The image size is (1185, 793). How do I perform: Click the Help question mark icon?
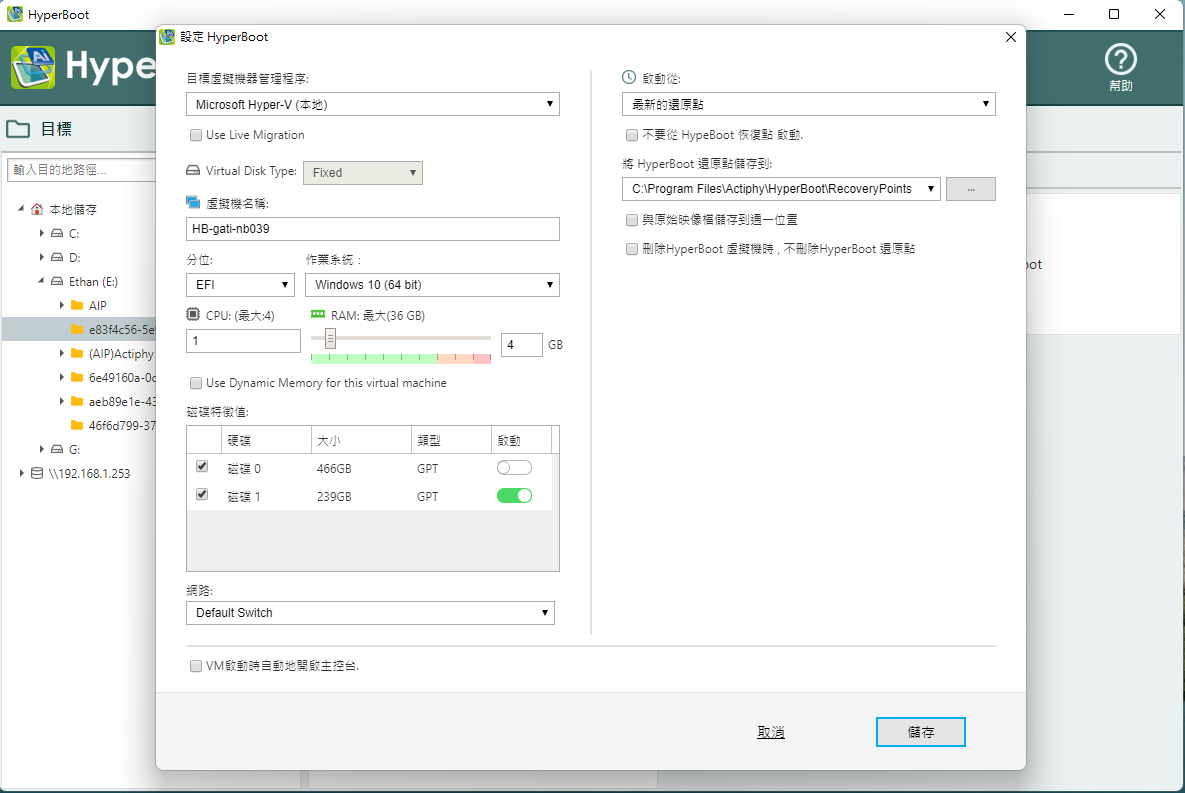[1121, 59]
